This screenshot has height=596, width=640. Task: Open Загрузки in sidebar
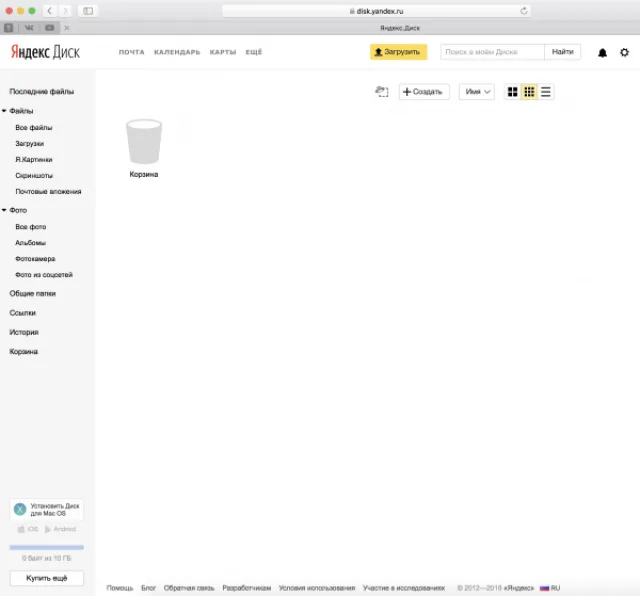(x=29, y=144)
